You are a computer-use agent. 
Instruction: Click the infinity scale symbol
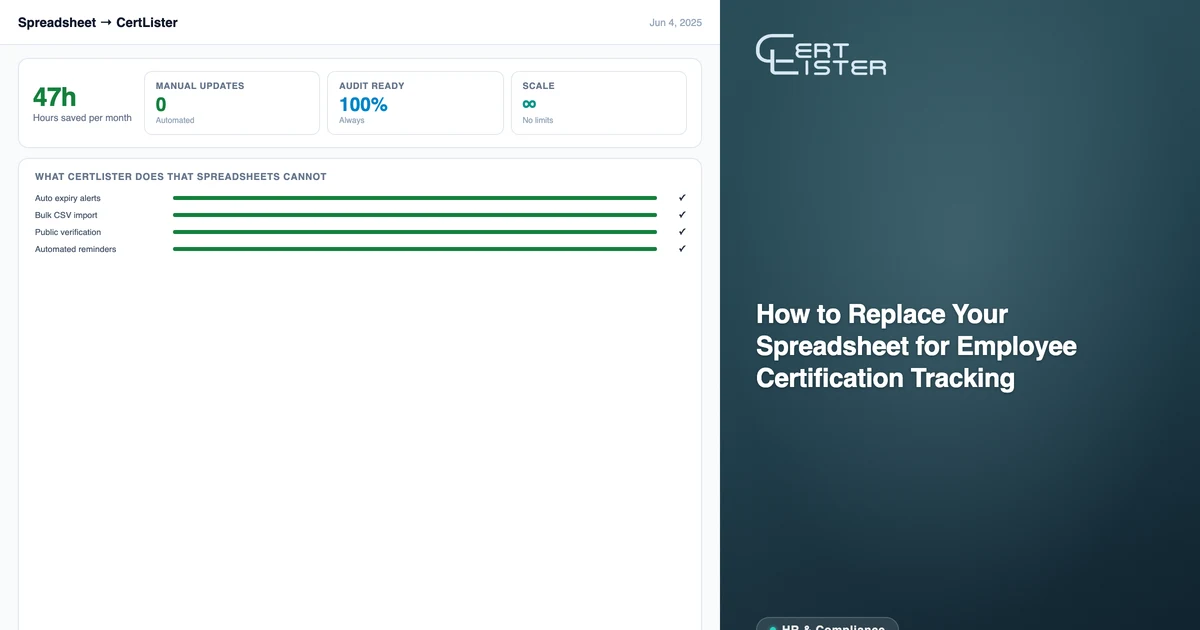(x=530, y=104)
